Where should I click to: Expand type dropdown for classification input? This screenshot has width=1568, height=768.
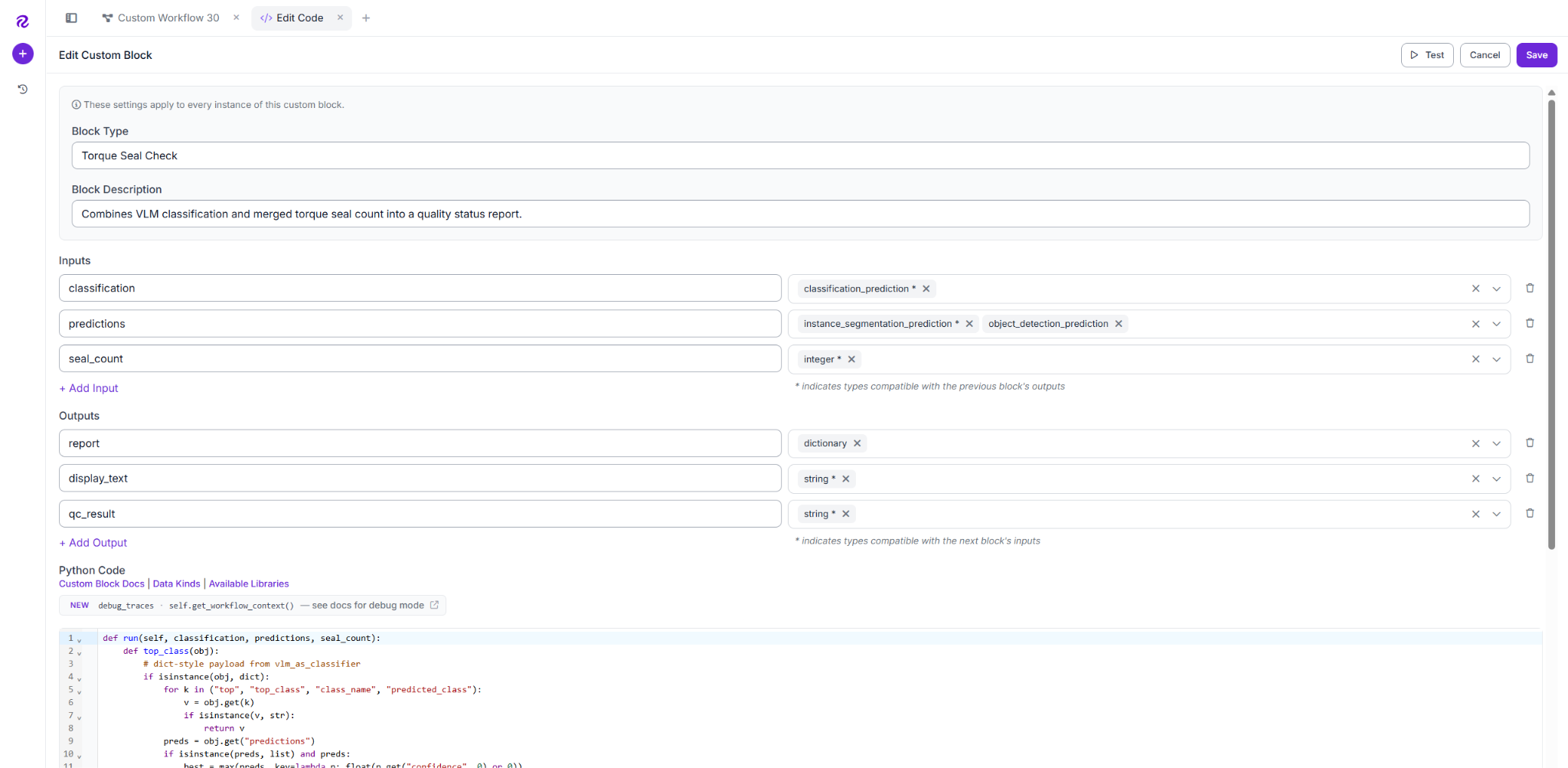(1496, 289)
